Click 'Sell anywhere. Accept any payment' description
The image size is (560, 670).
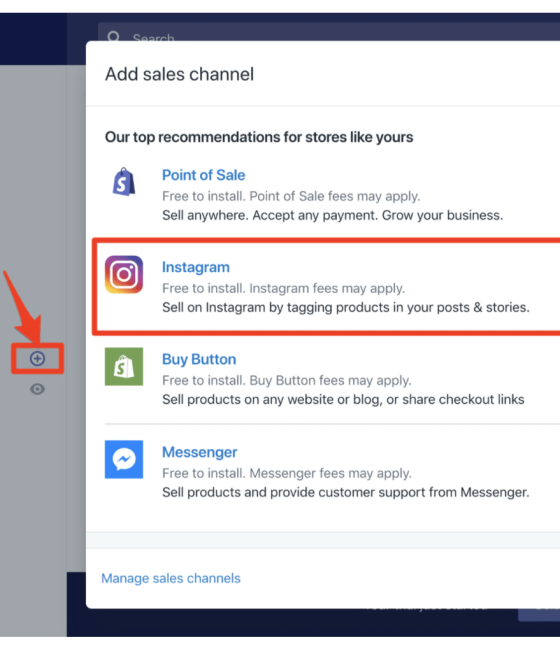(332, 215)
